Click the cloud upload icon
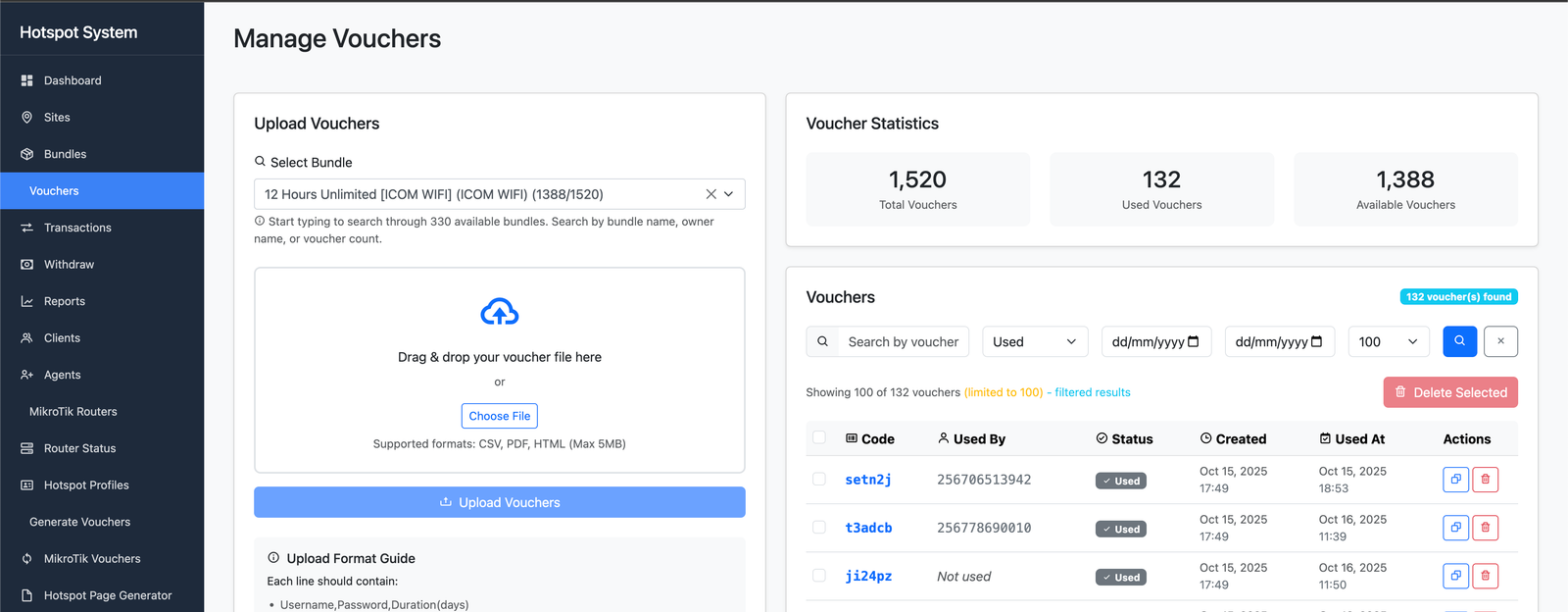 click(x=500, y=313)
